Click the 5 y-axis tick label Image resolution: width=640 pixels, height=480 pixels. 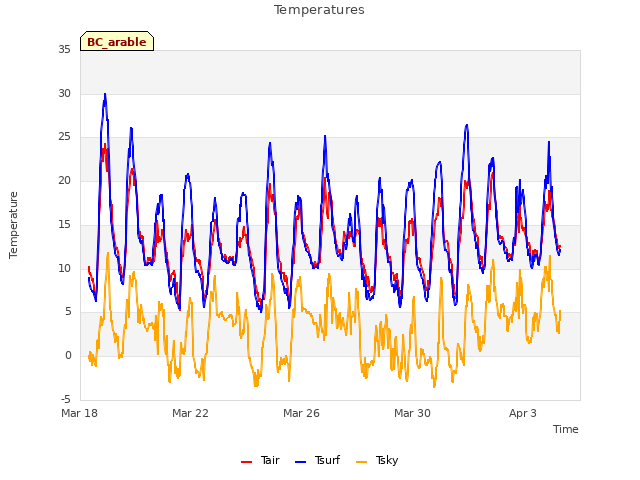point(68,312)
